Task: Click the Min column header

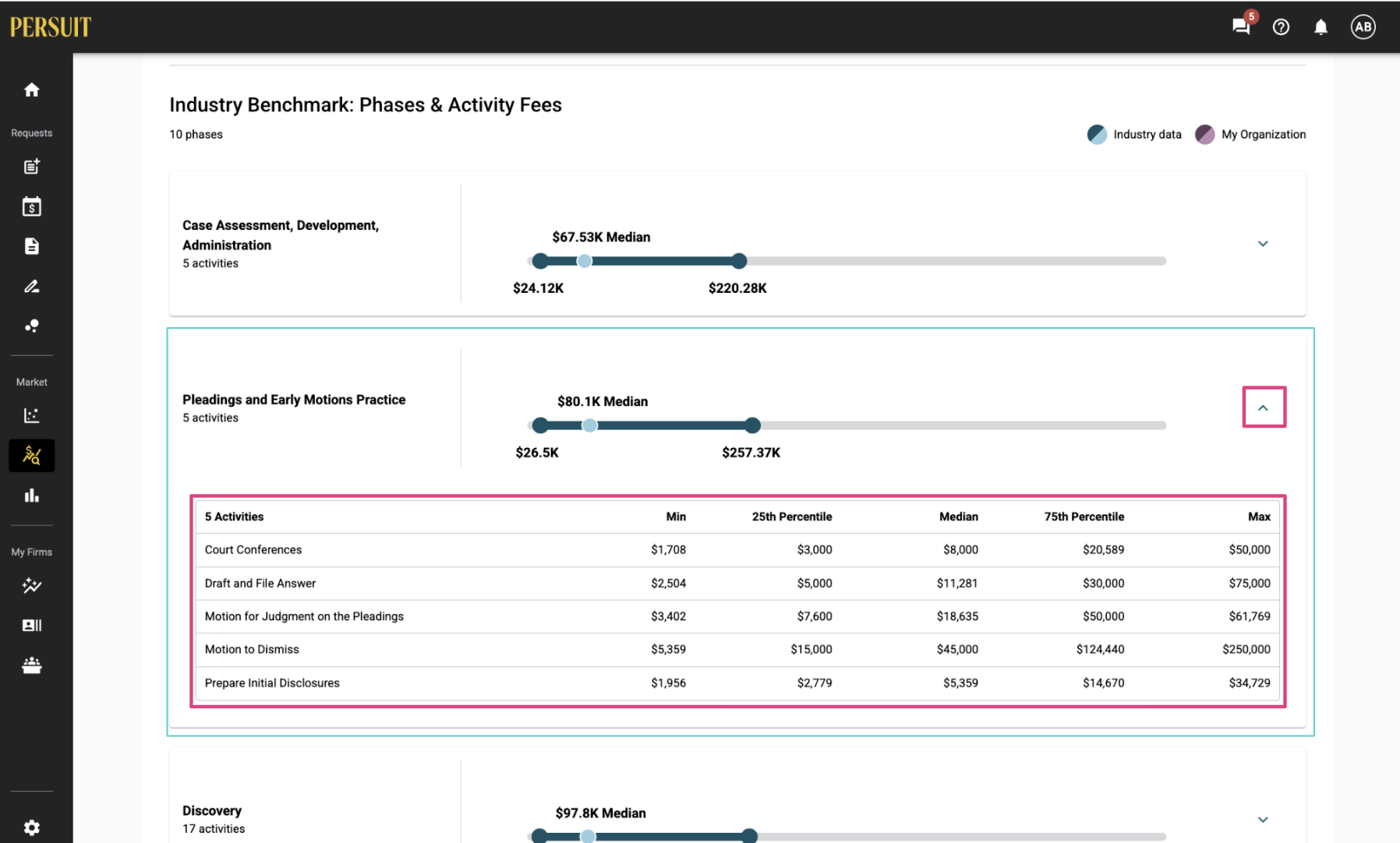Action: point(676,517)
